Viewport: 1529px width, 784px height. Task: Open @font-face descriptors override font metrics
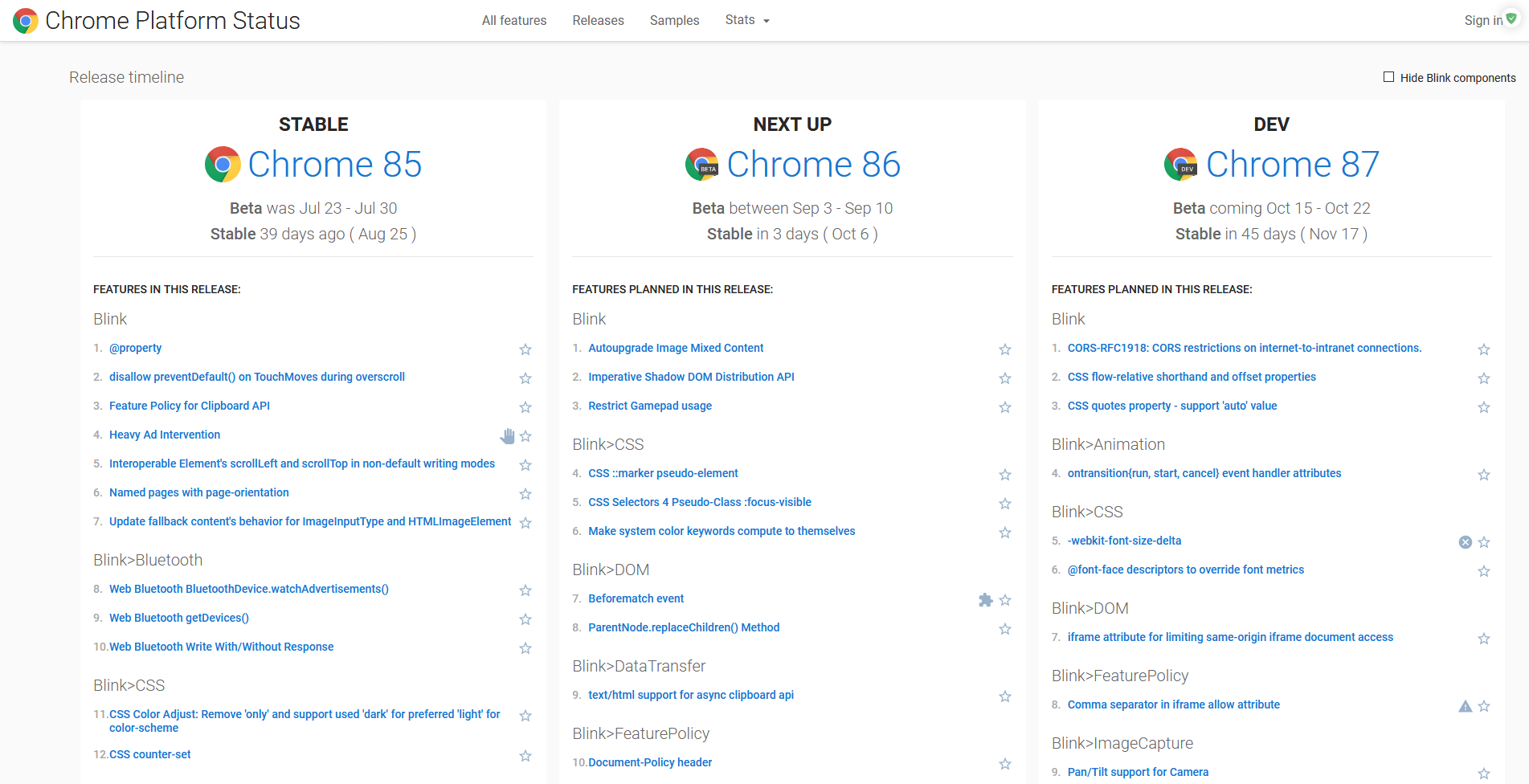[1186, 570]
